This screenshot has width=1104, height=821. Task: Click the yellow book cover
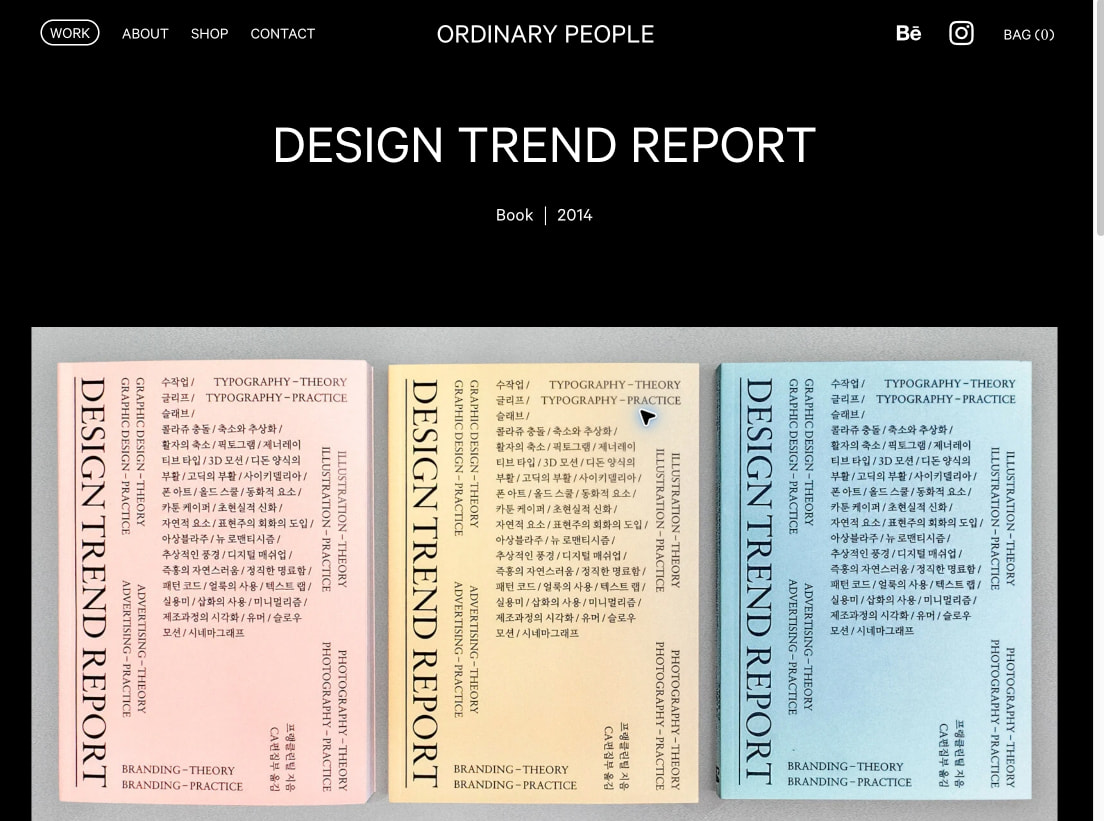point(544,582)
